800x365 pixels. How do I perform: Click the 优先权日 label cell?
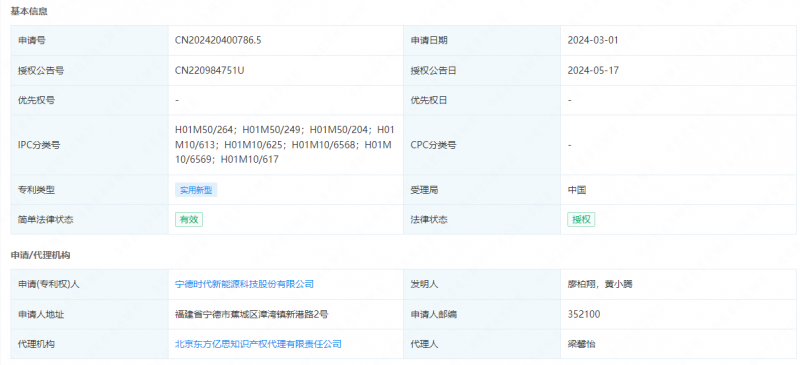(x=482, y=100)
